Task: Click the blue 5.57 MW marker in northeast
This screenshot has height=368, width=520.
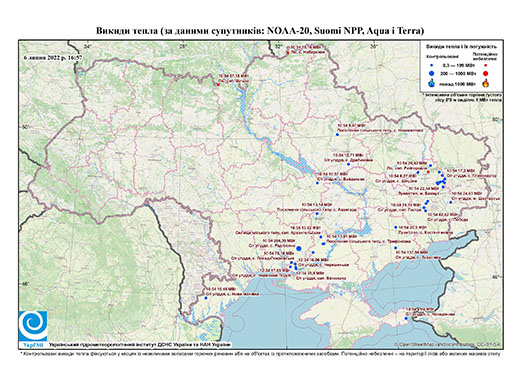Action: (x=337, y=134)
